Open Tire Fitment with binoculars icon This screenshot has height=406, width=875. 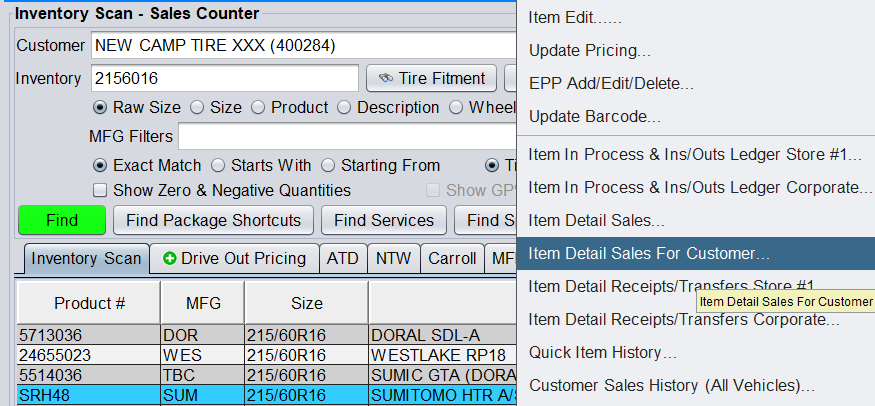coord(431,78)
